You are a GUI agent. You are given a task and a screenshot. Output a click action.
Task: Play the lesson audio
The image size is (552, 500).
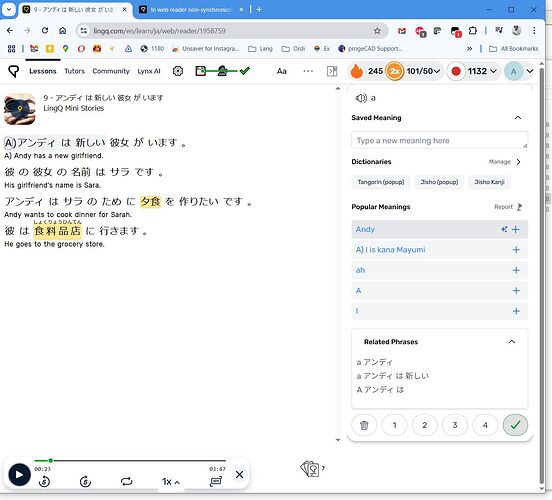pyautogui.click(x=19, y=475)
